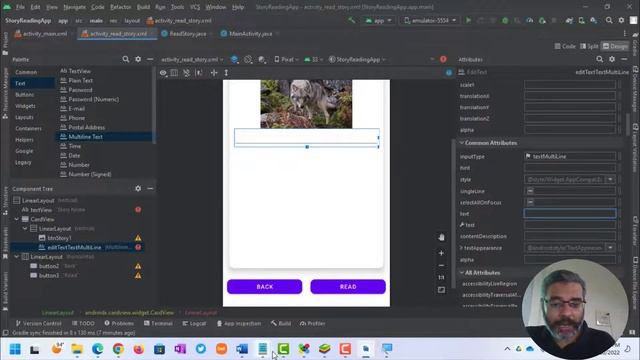Viewport: 640px width, 360px height.
Task: Open Logcat tool window
Action: point(194,323)
